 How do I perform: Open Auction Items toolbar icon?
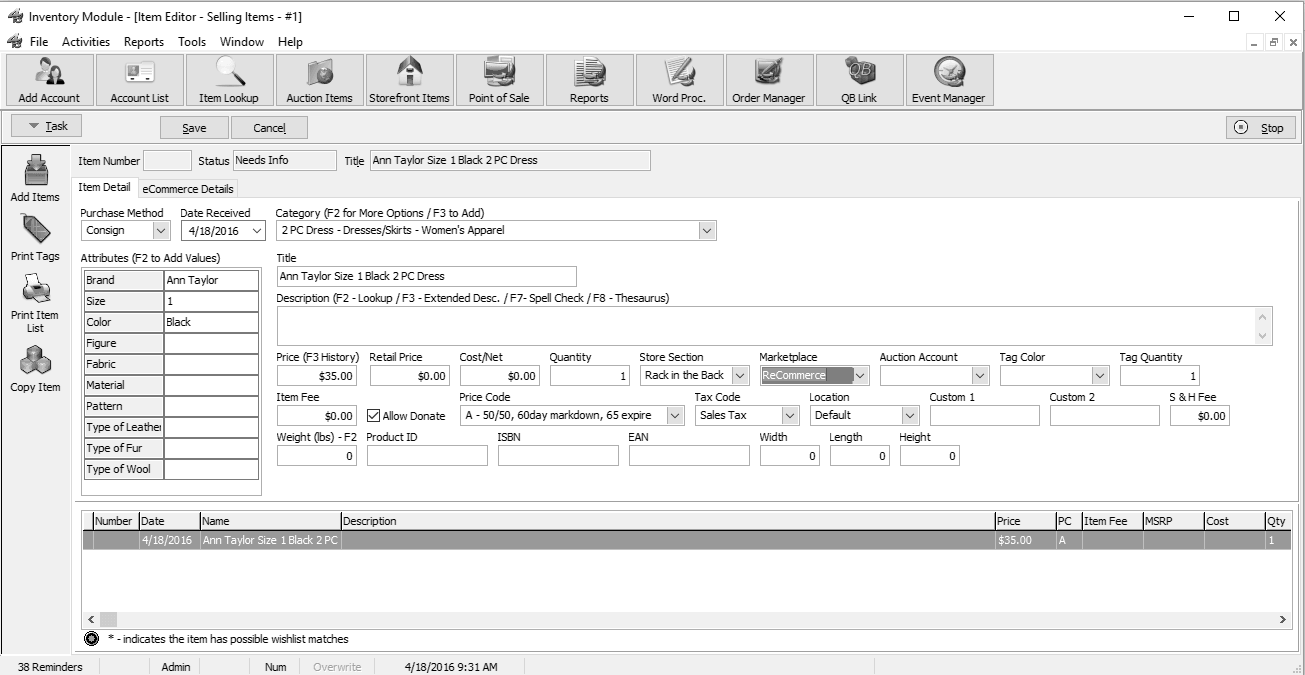coord(319,80)
